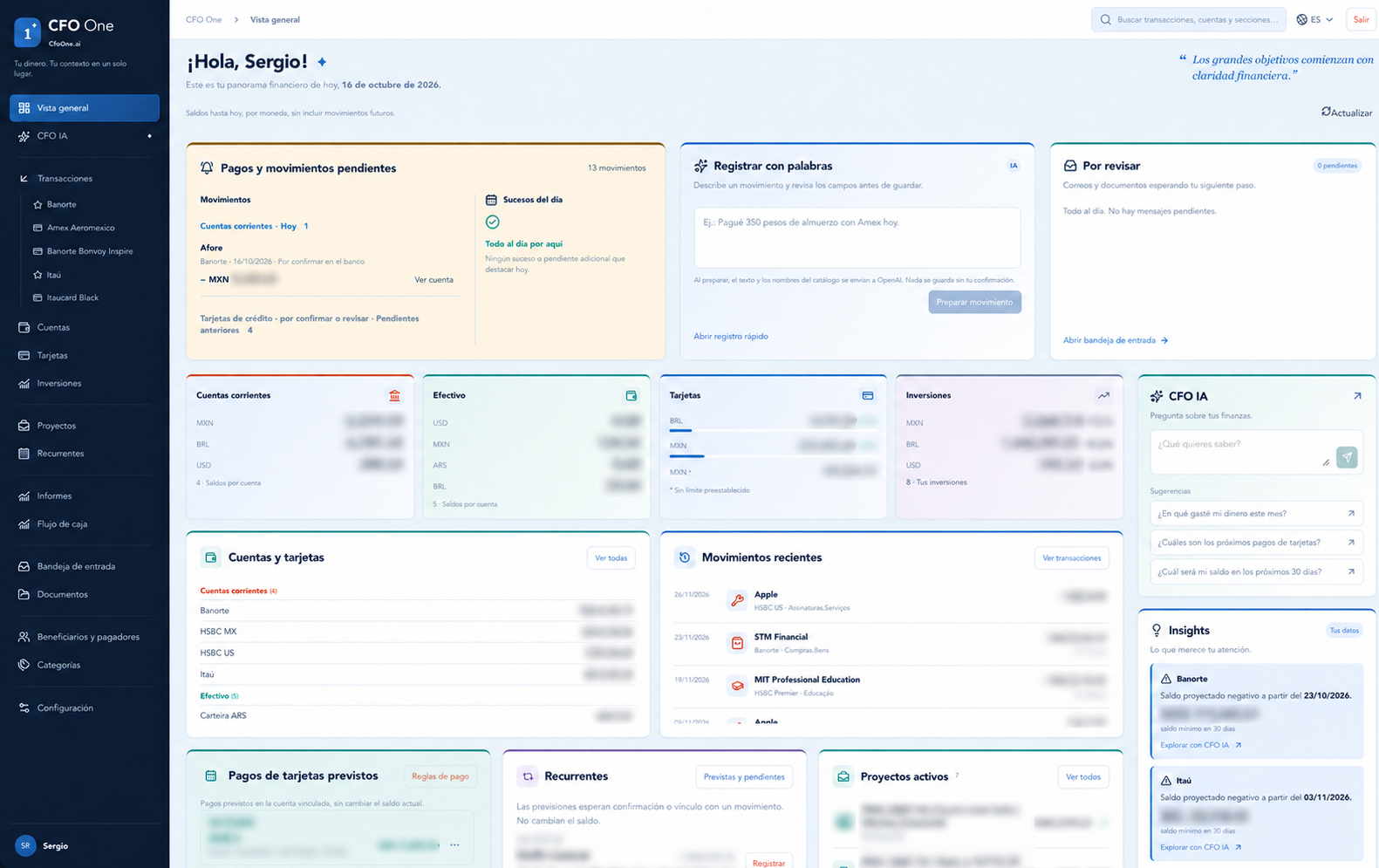Click Ver transacciones button
This screenshot has width=1379, height=868.
pos(1071,558)
